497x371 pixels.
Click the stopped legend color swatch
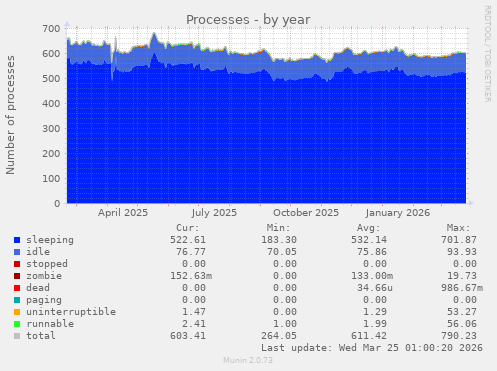pos(17,264)
